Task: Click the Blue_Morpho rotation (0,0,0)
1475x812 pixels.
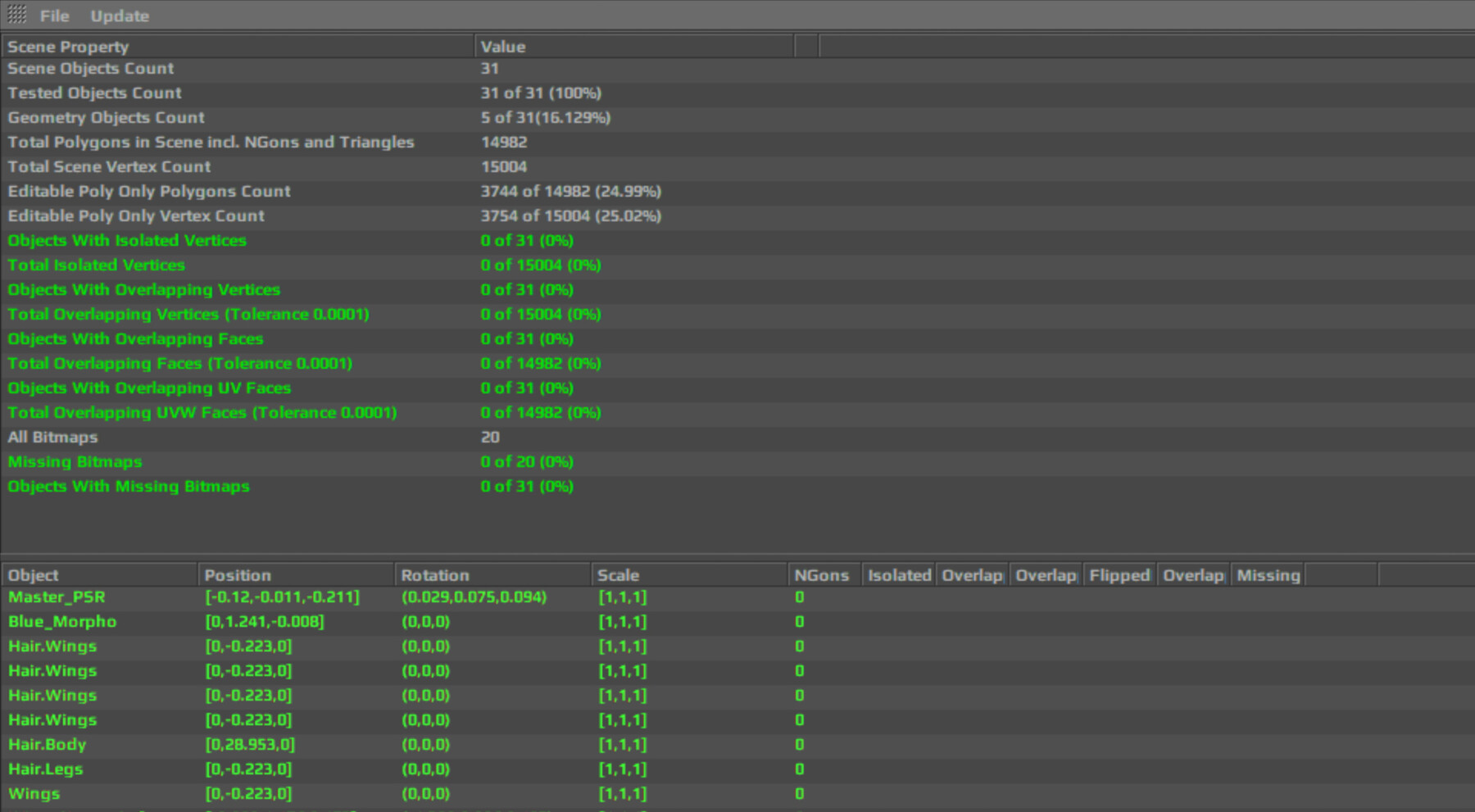Action: tap(425, 622)
